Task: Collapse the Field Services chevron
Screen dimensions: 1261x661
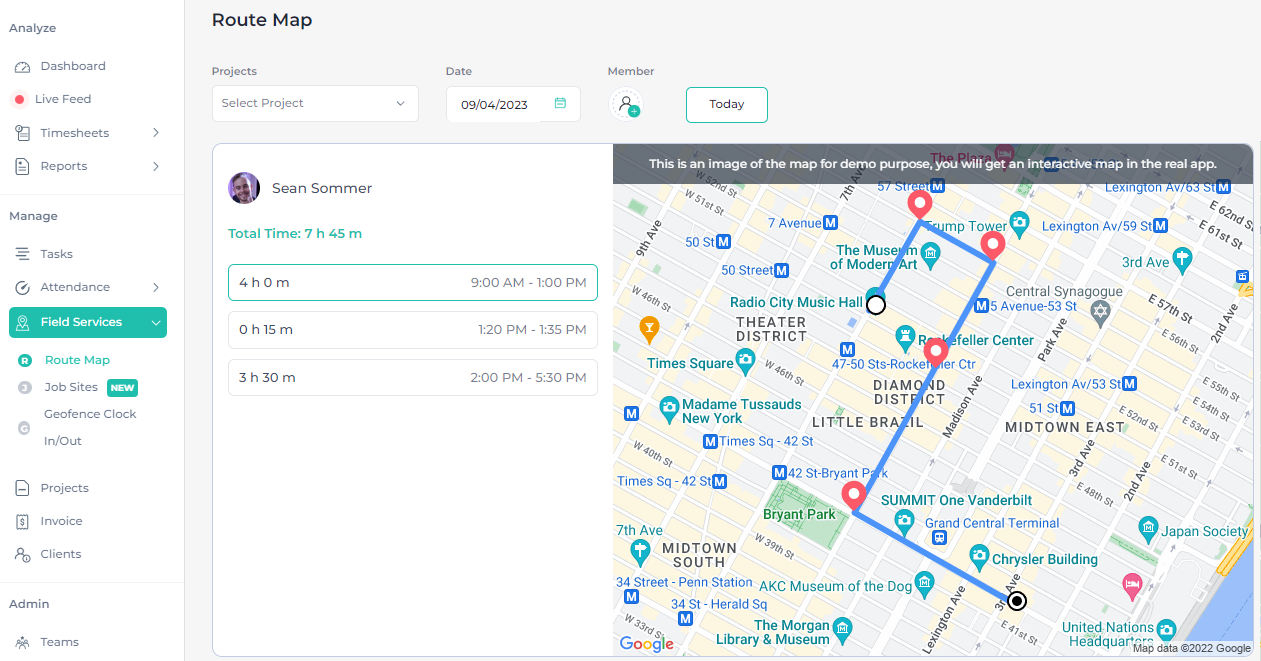Action: 155,323
